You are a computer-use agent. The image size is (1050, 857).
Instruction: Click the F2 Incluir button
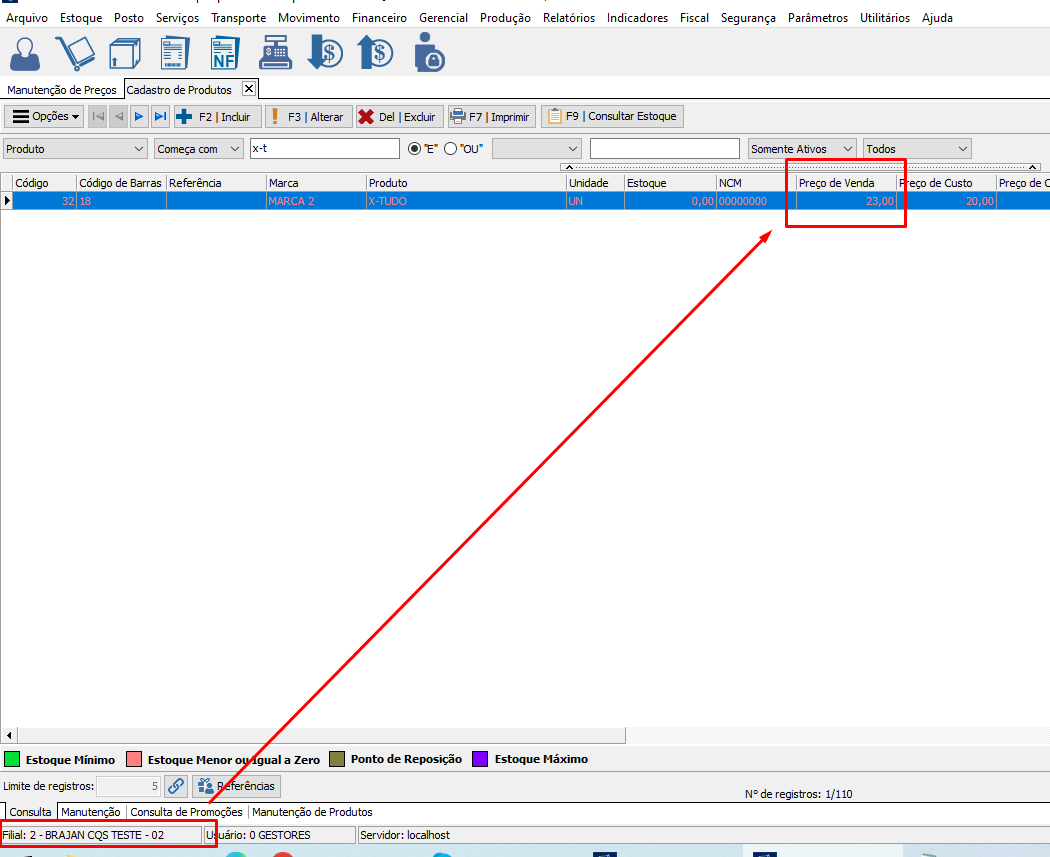(x=218, y=117)
